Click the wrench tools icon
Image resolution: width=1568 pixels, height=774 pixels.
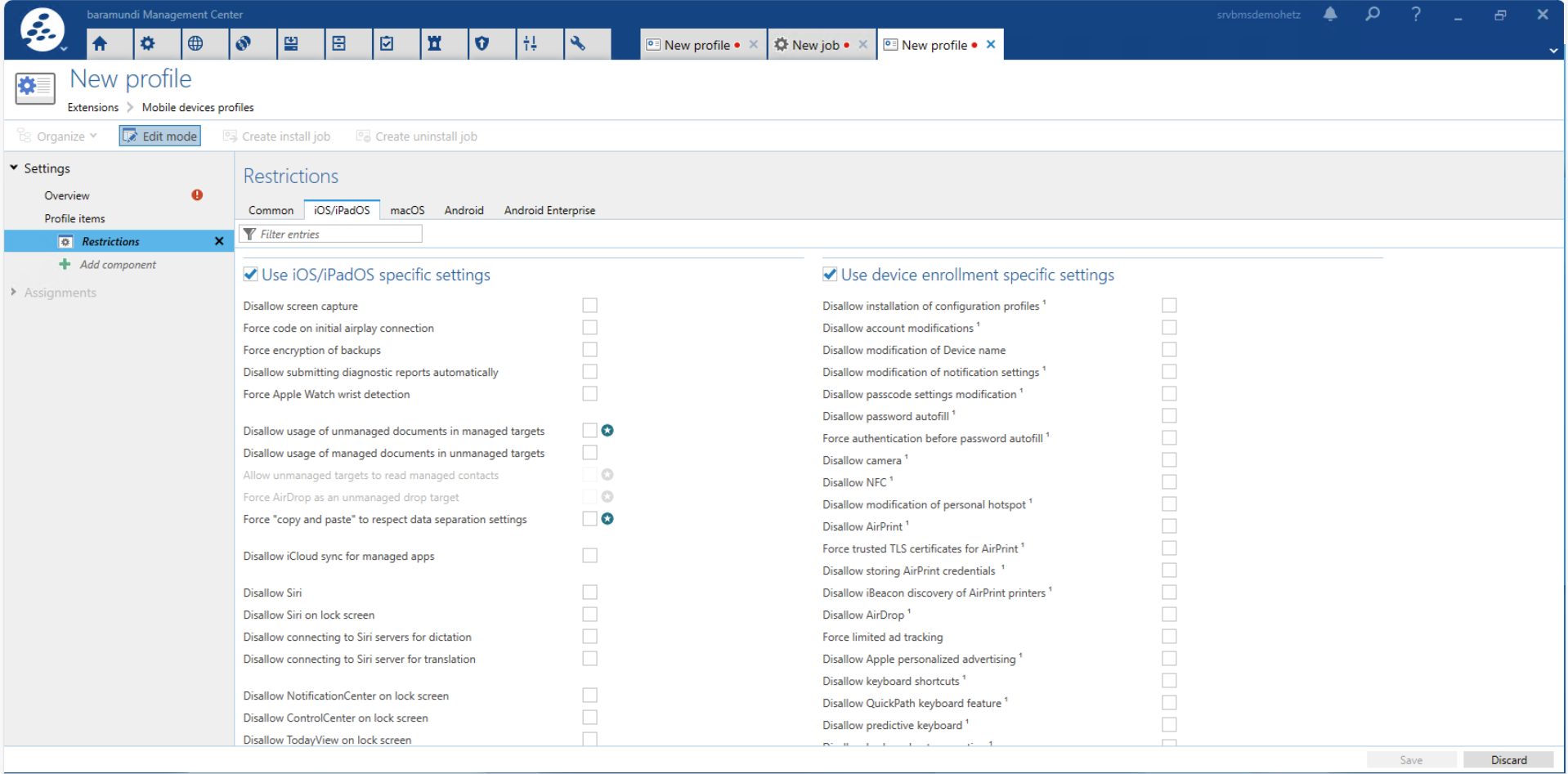click(x=578, y=44)
